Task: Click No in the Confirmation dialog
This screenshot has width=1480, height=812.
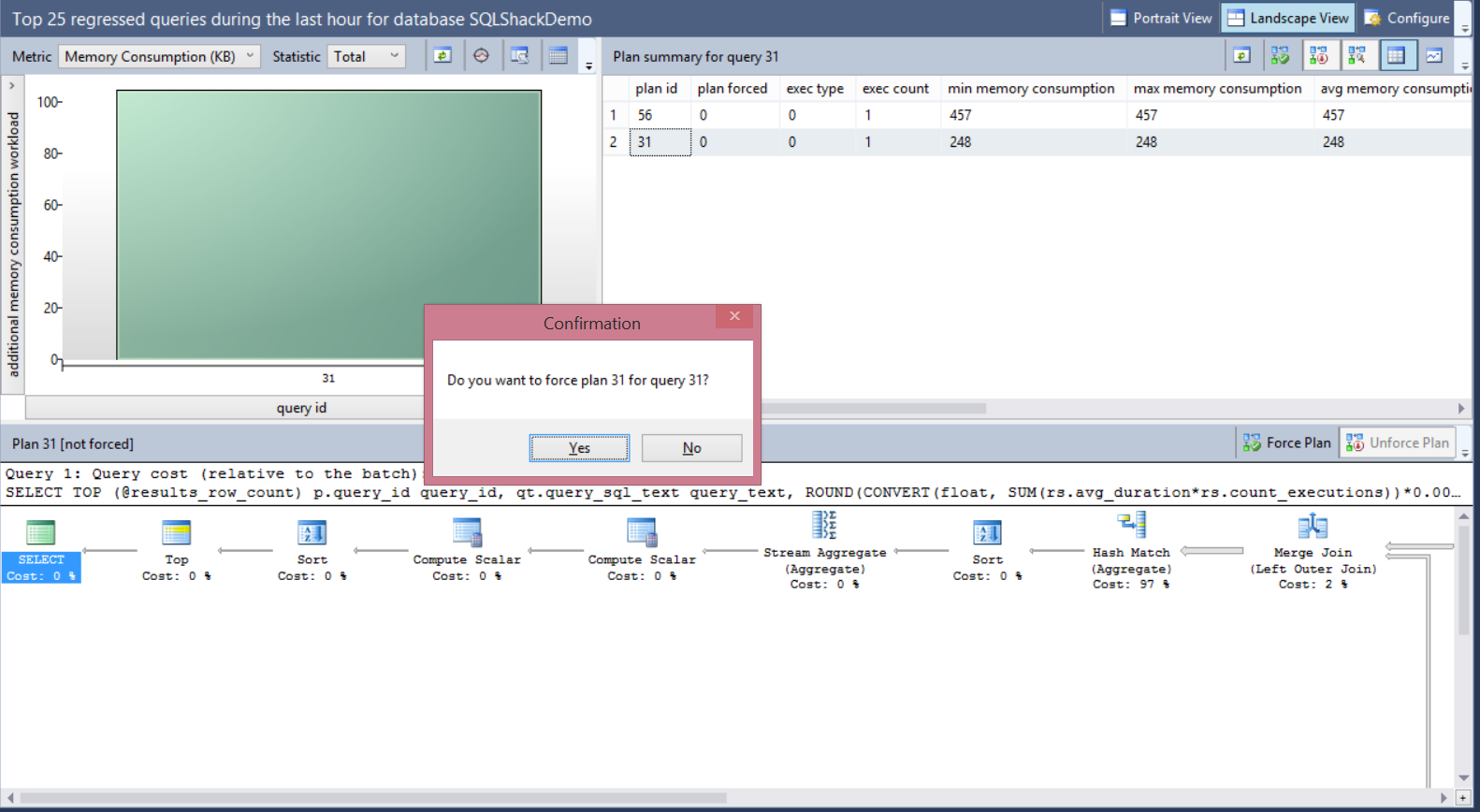Action: click(x=691, y=448)
